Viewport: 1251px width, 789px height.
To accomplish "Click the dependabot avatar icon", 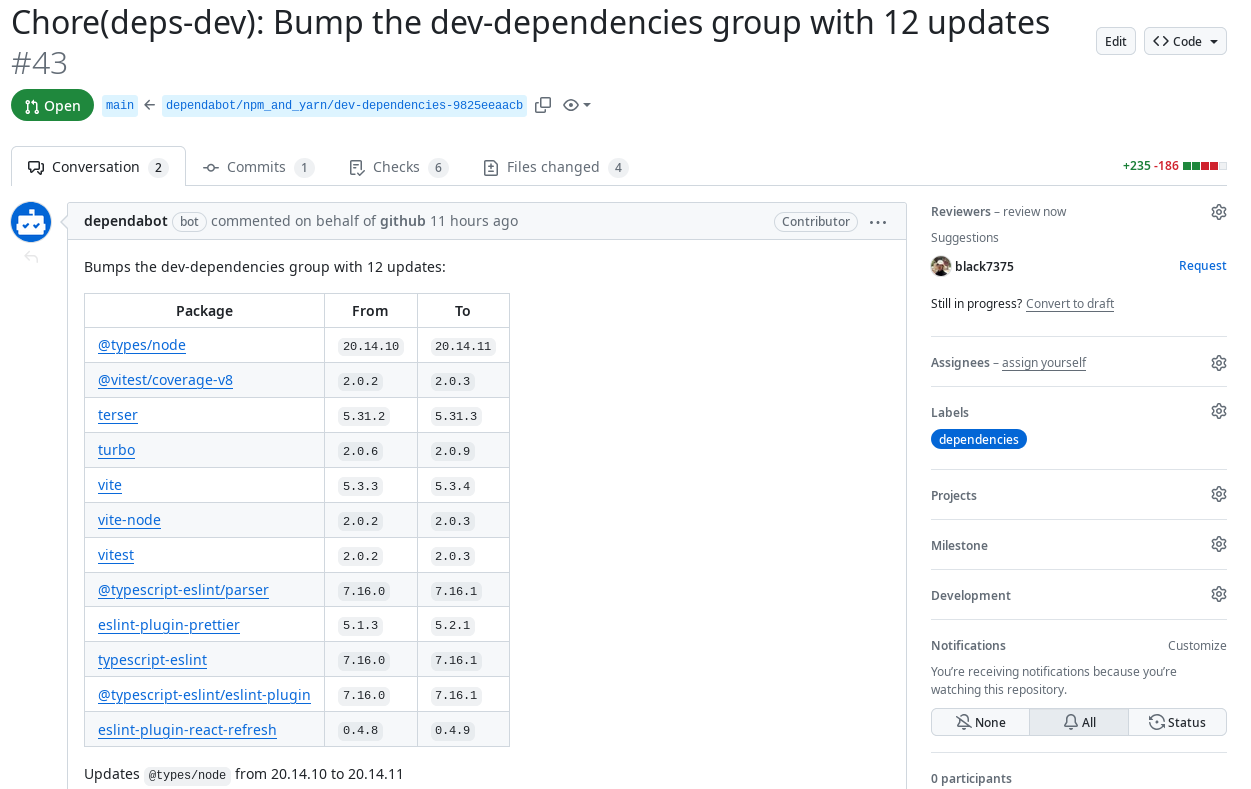I will pos(31,222).
